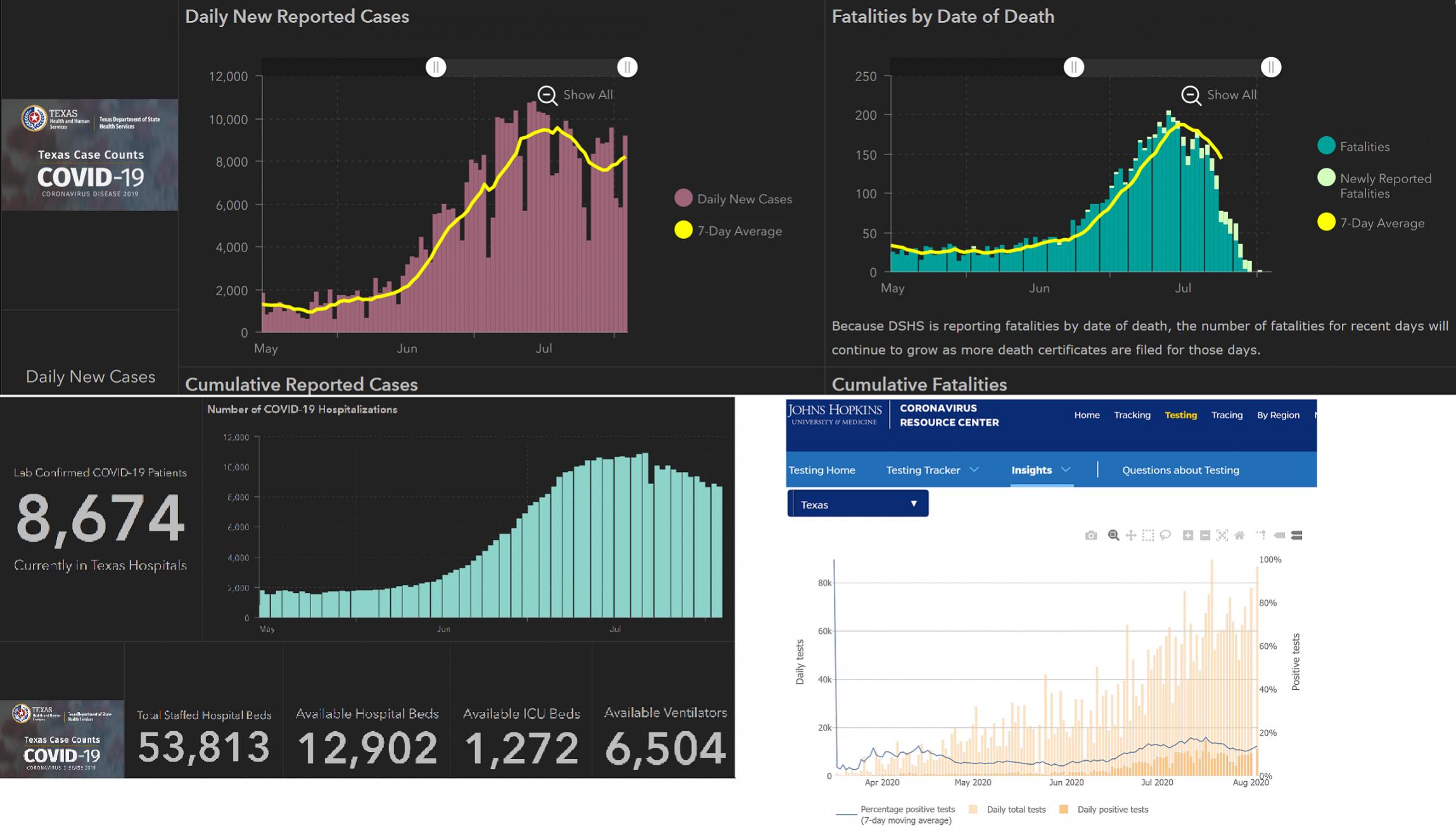This screenshot has width=1456, height=835.
Task: Click the zoom out minus icon
Action: coord(1205,535)
